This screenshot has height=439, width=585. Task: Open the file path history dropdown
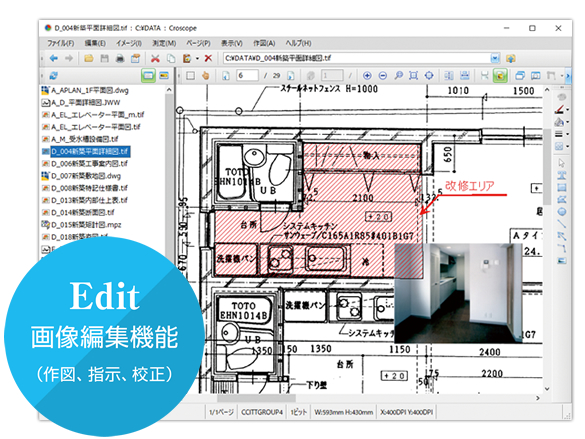pyautogui.click(x=495, y=58)
